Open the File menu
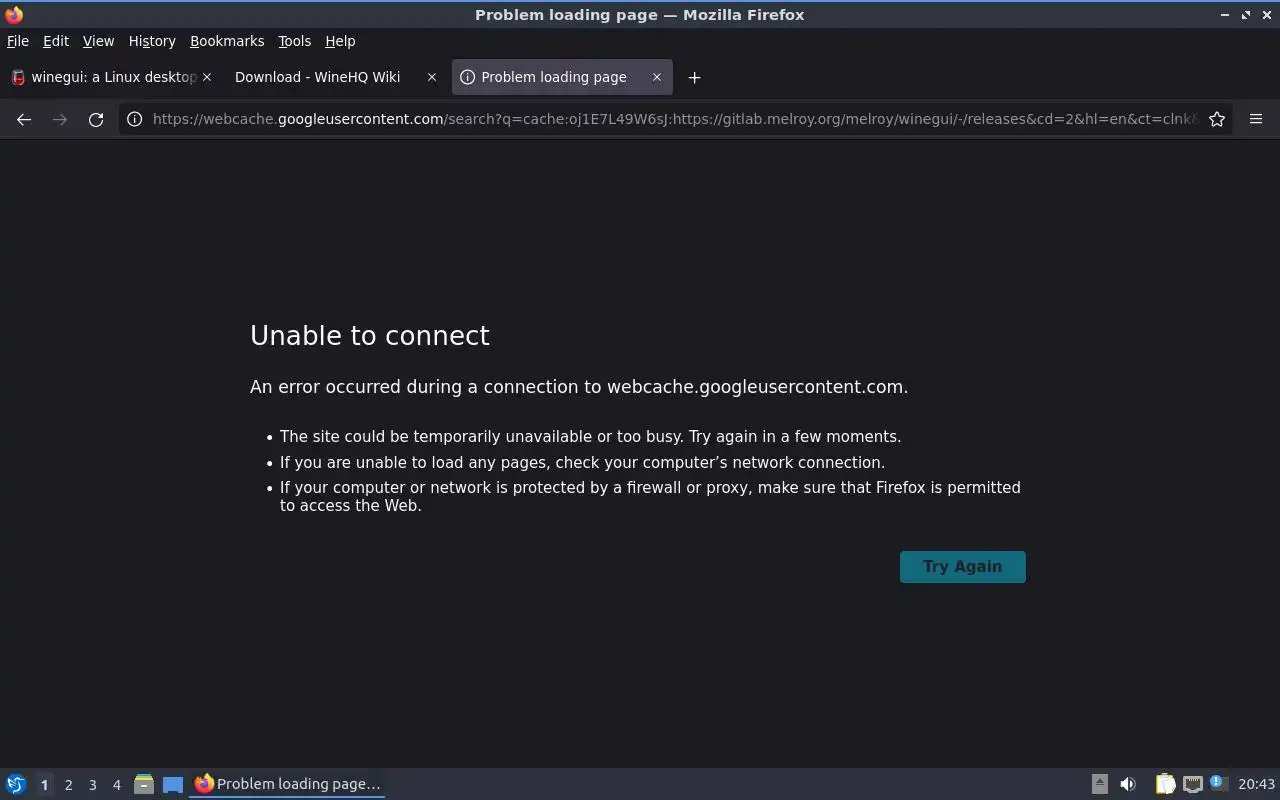This screenshot has height=800, width=1280. pyautogui.click(x=18, y=41)
